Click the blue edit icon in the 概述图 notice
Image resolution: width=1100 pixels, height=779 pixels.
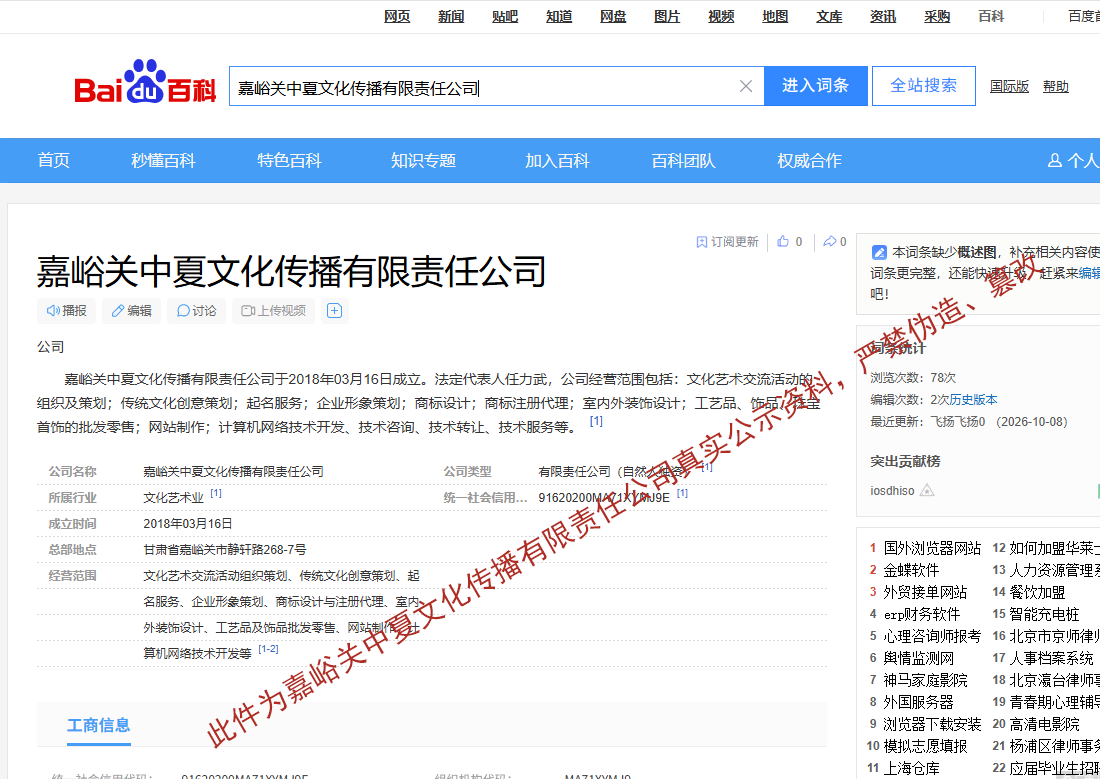(x=879, y=252)
